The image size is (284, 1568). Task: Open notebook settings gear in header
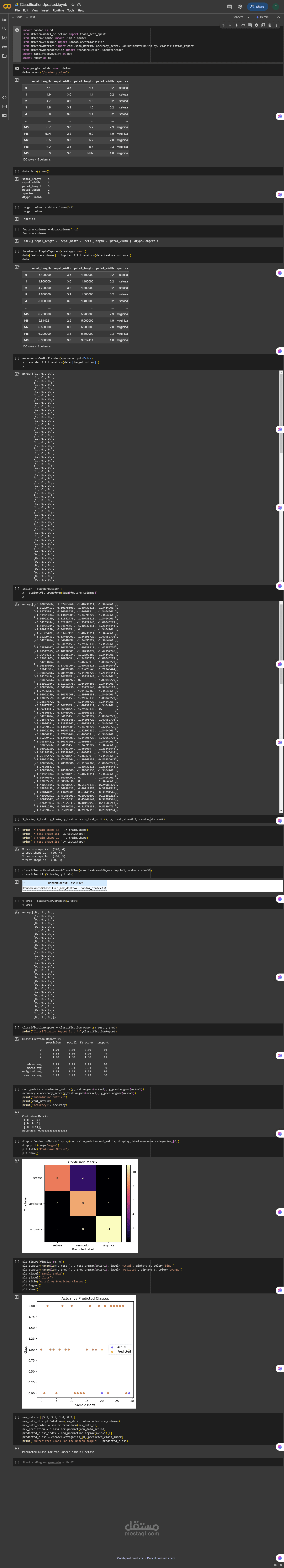(240, 7)
